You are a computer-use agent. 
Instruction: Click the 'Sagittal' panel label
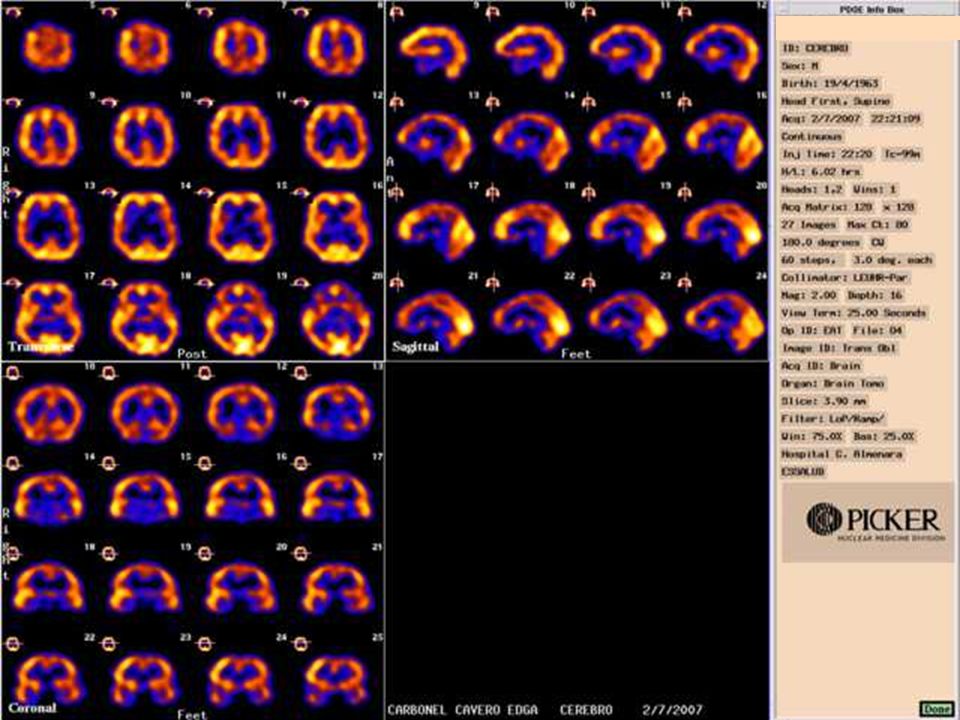(x=416, y=347)
